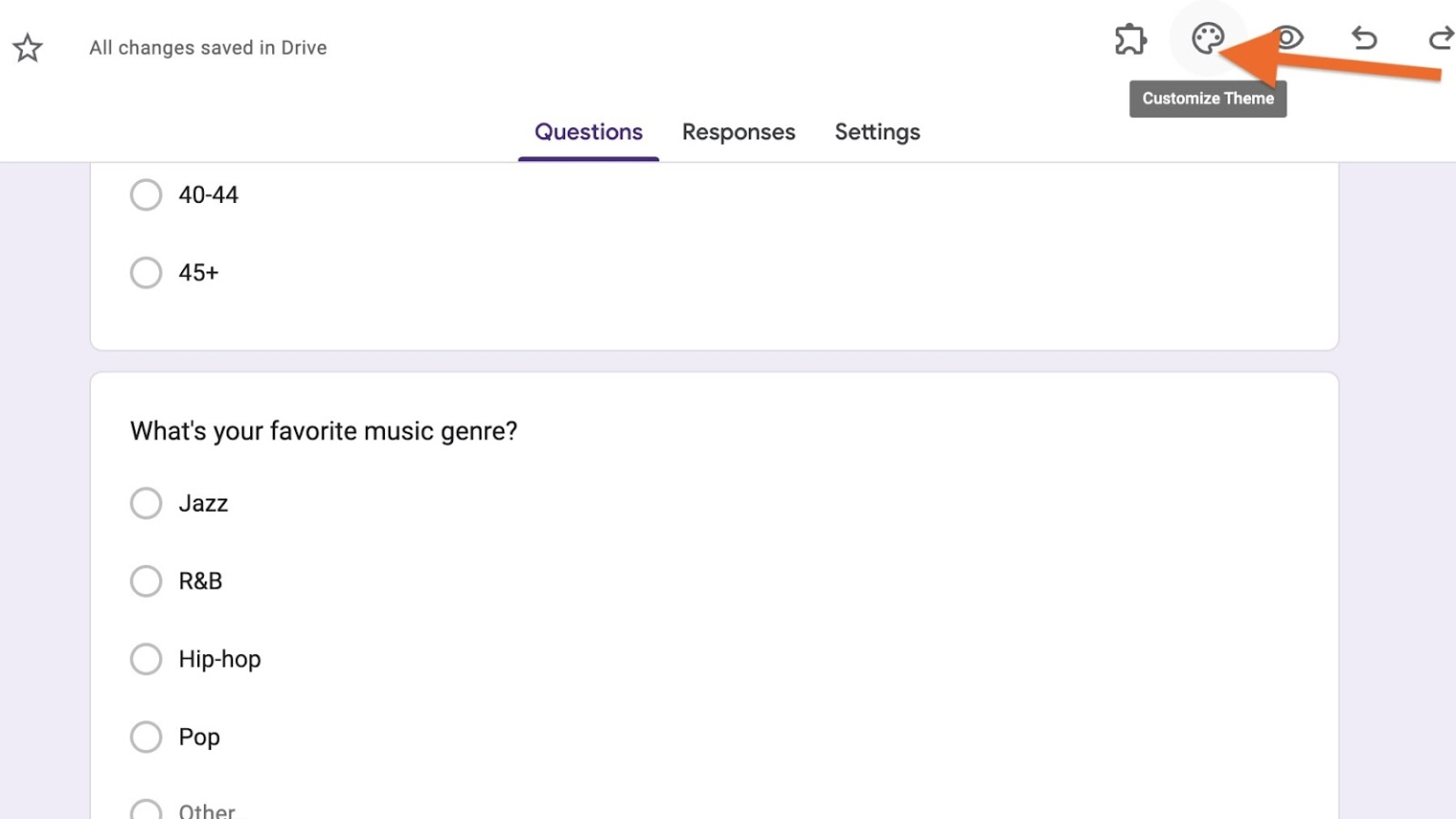This screenshot has height=819, width=1456.
Task: Star this form using the star icon
Action: pos(27,47)
